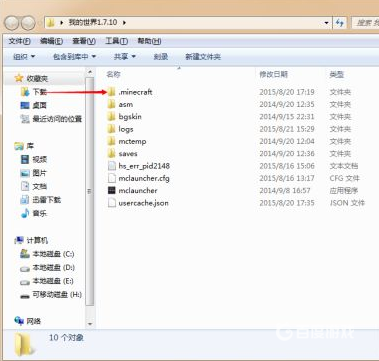Click the folder icon in address bar
Image resolution: width=379 pixels, height=361 pixels.
pos(50,23)
